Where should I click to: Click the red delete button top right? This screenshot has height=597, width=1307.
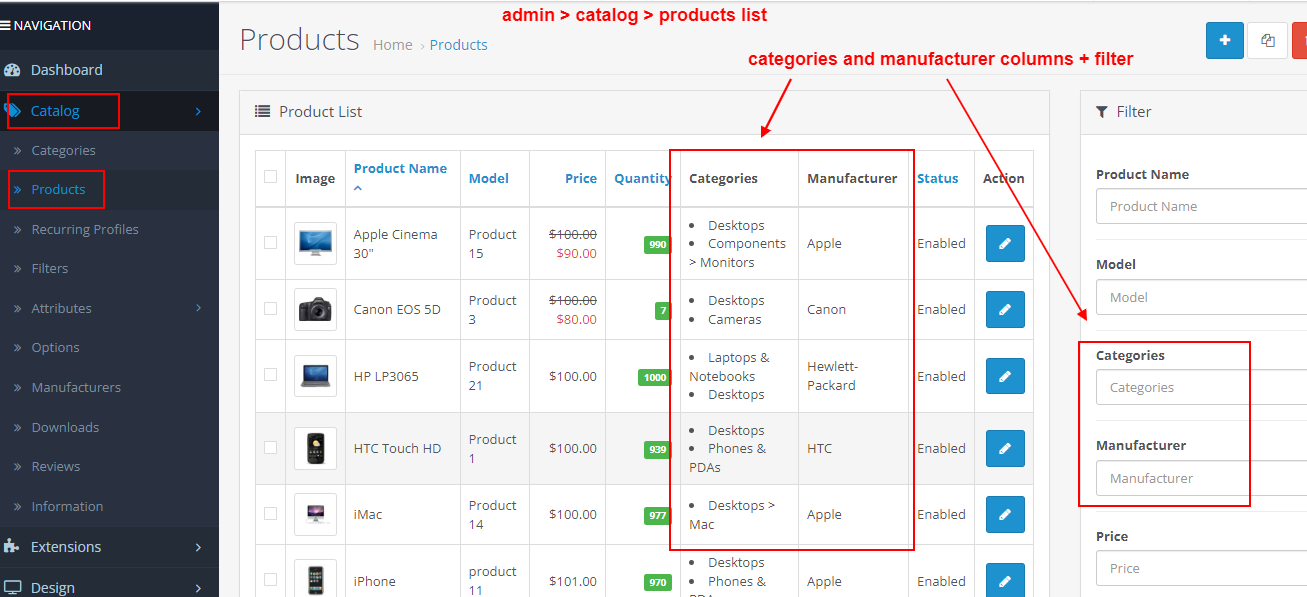1300,40
